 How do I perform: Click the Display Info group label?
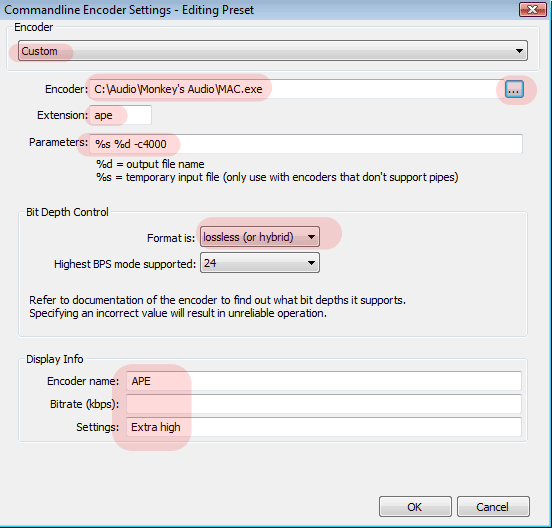pyautogui.click(x=55, y=359)
